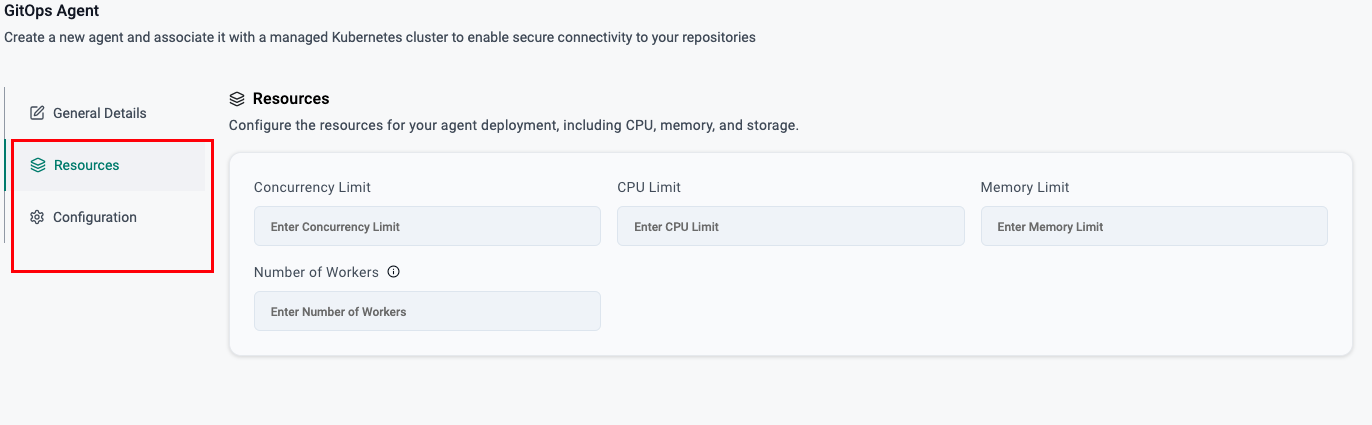Click the bold Resources section heading
The height and width of the screenshot is (425, 1372).
[x=291, y=99]
